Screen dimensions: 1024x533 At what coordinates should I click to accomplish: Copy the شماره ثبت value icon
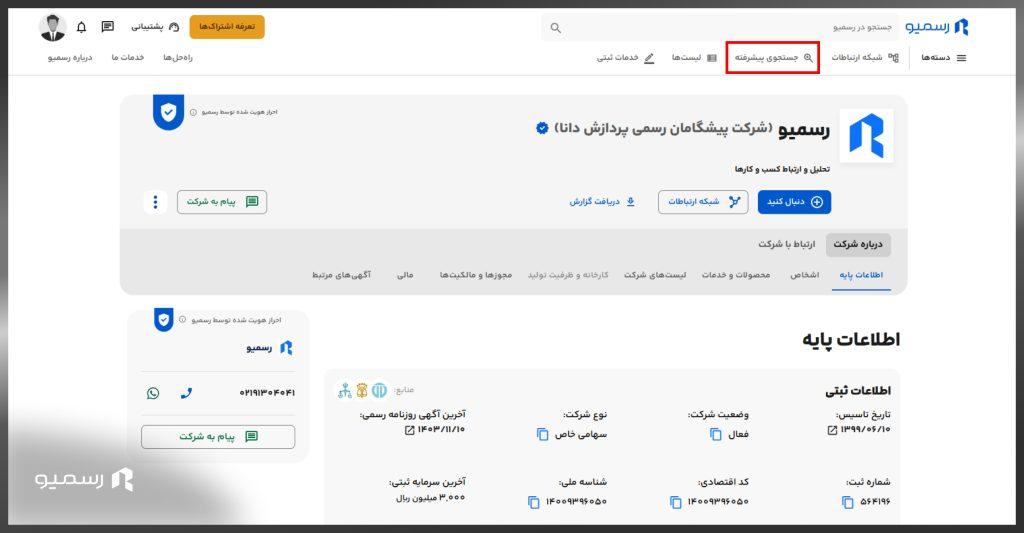842,501
